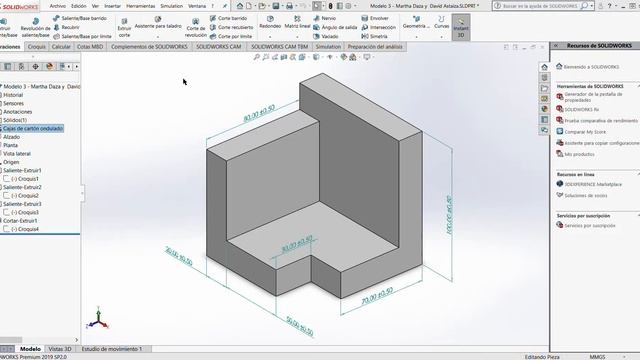Apply the Redondeo fillet tool

[270, 22]
